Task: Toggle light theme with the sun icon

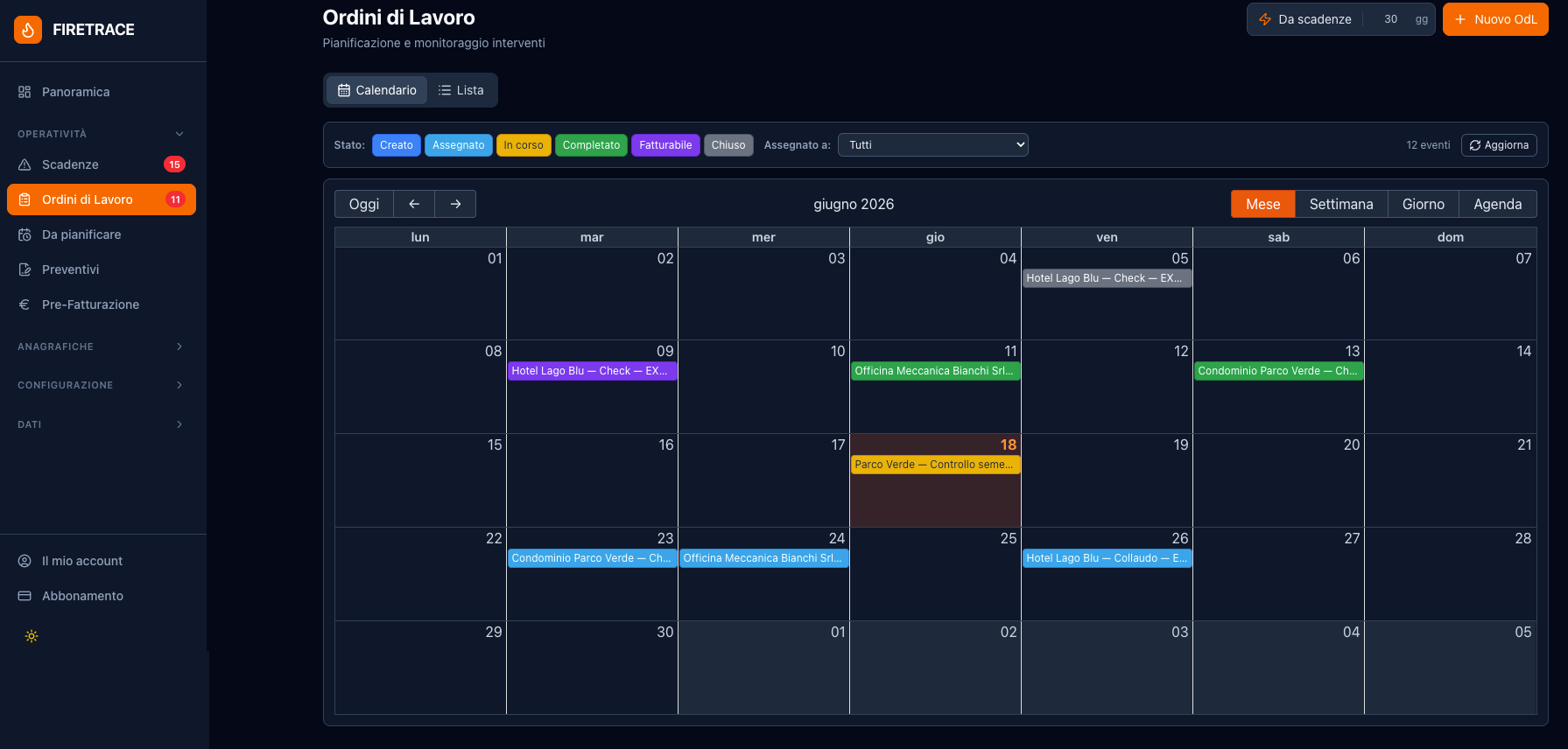Action: tap(32, 636)
